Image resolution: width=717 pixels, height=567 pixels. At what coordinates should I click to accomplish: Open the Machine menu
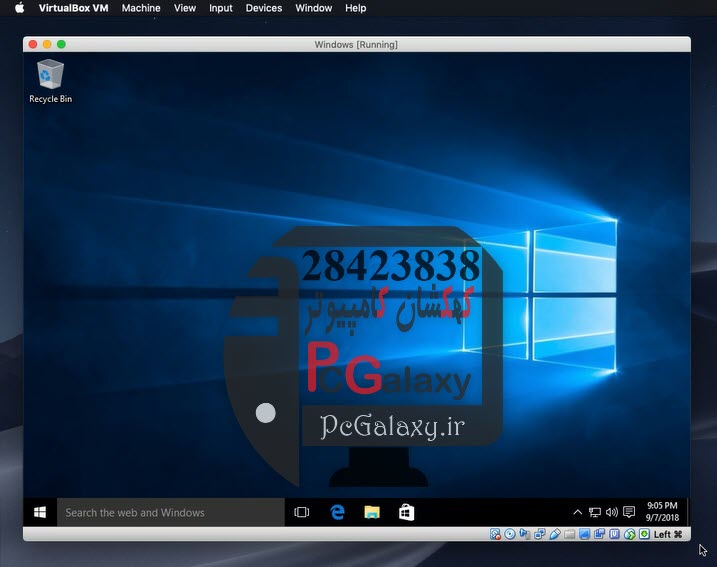[140, 8]
